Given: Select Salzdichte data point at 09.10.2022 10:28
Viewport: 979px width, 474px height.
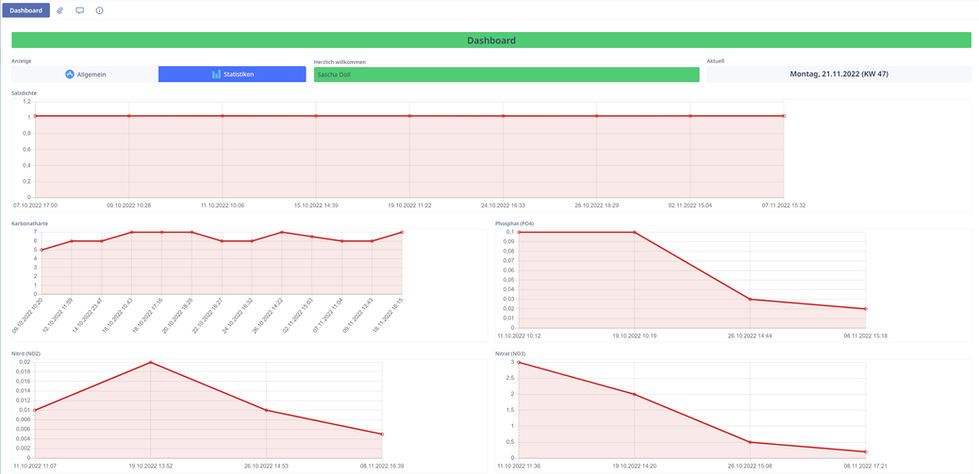Looking at the screenshot, I should (129, 116).
